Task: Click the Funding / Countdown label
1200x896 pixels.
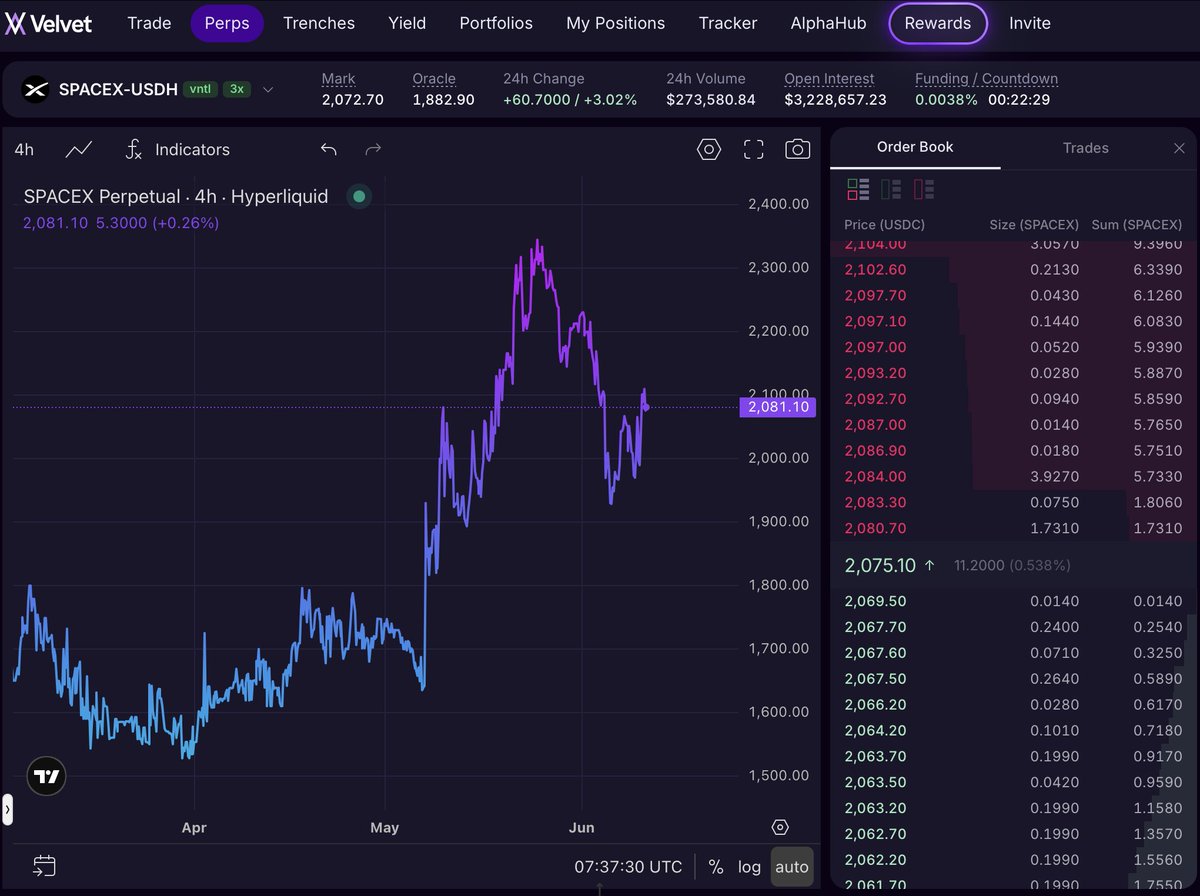Action: [986, 78]
